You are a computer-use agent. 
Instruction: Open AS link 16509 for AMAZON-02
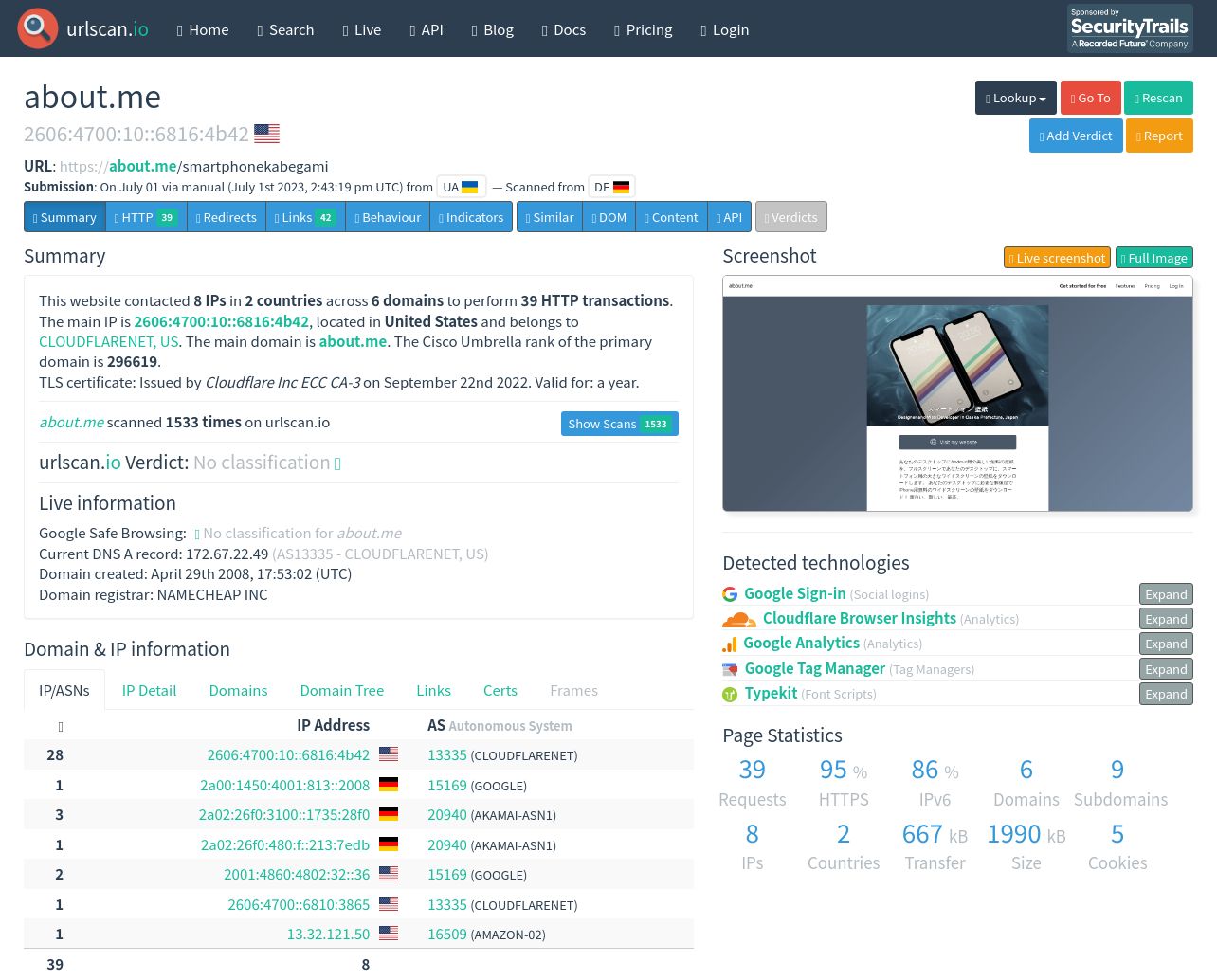coord(447,934)
